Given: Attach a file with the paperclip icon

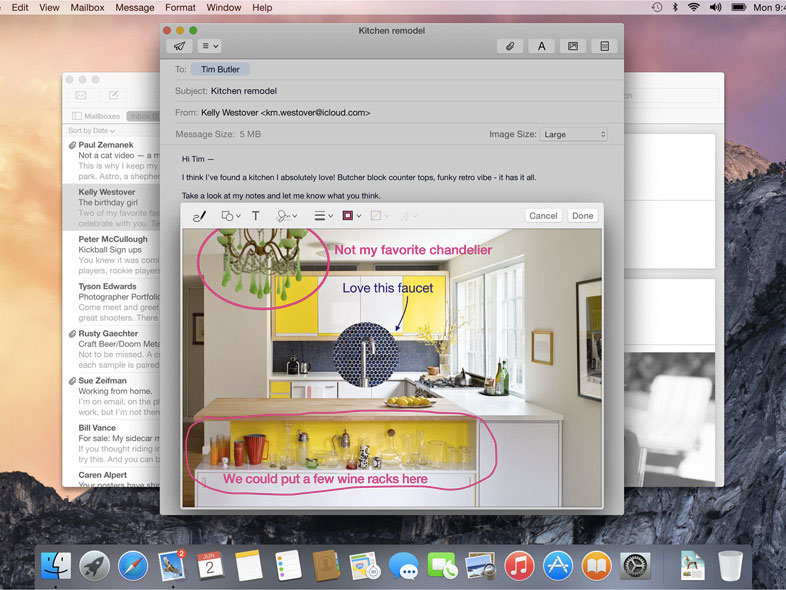Looking at the screenshot, I should 510,46.
